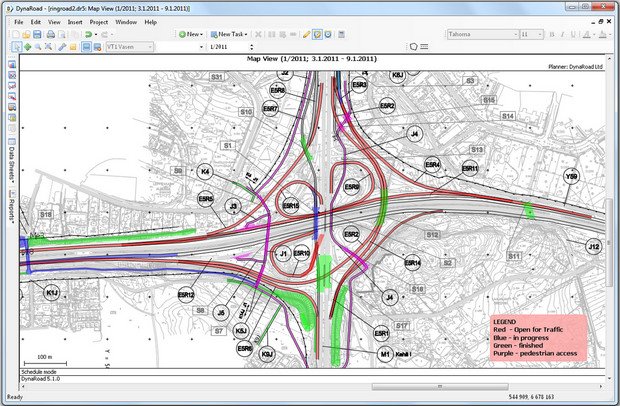Open Print Preview icon
Viewport: 620px width, 406px height.
pos(62,34)
